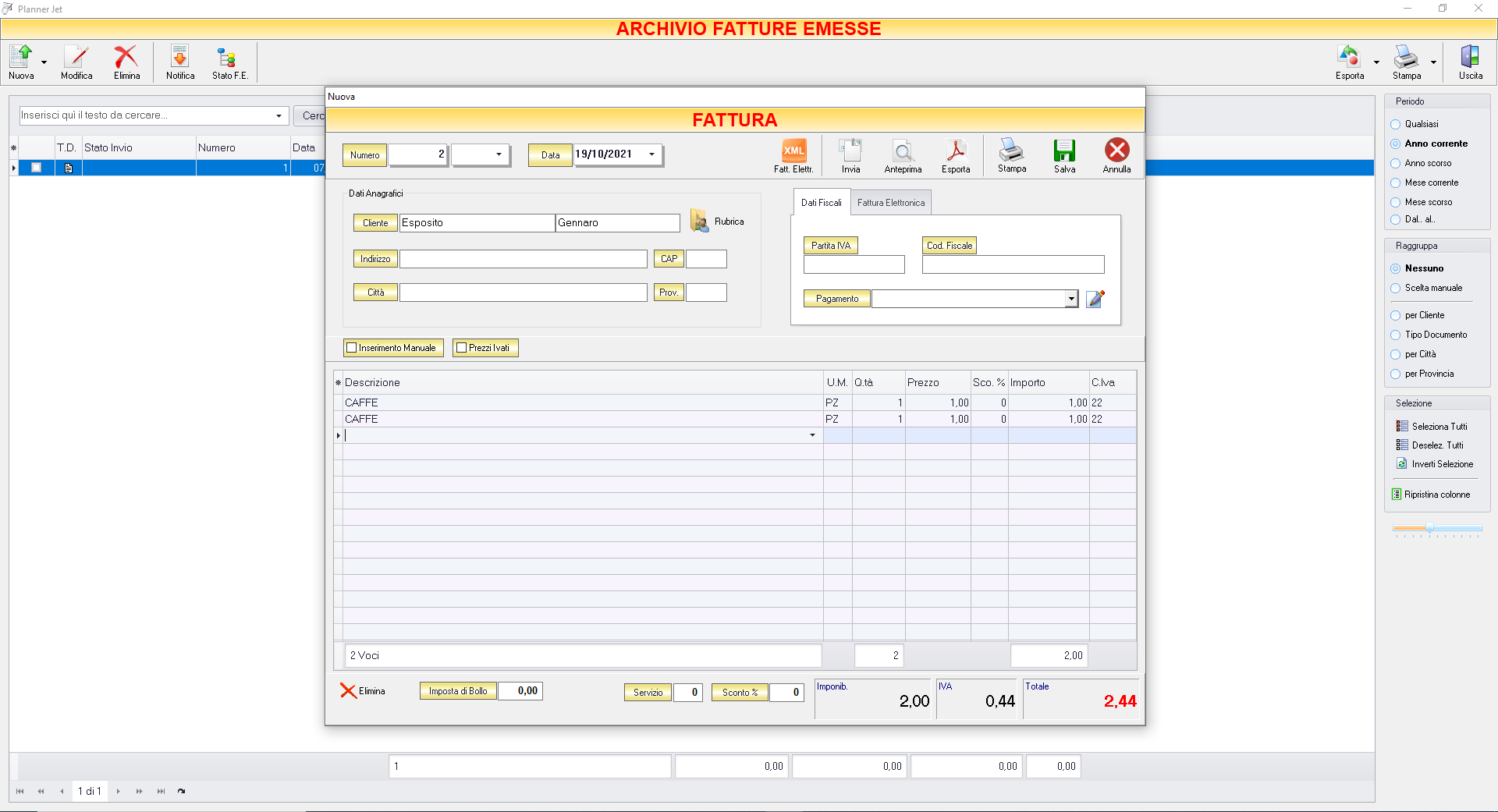Click the CAP input field

[706, 259]
